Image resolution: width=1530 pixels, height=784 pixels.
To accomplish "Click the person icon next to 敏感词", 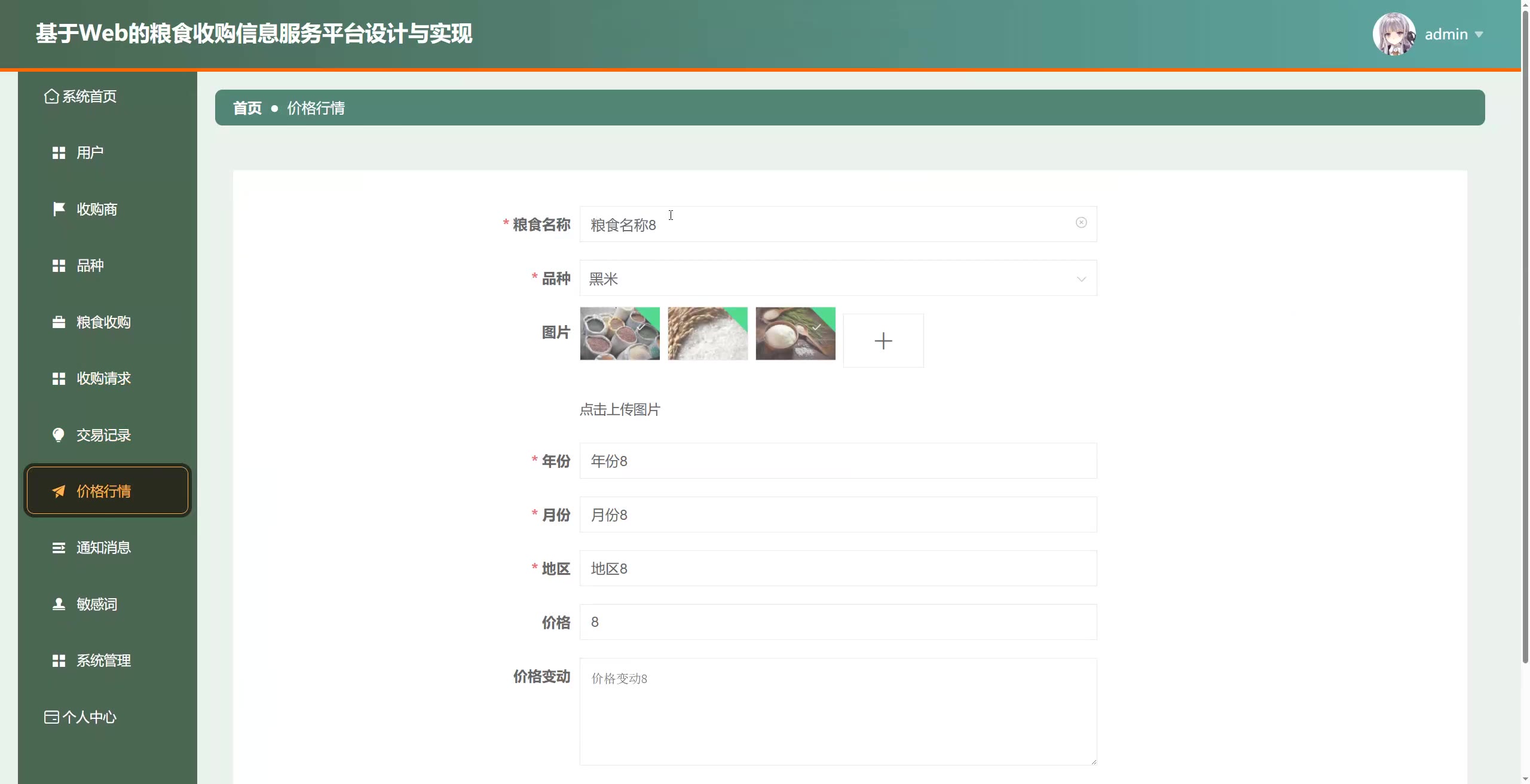I will pyautogui.click(x=59, y=604).
